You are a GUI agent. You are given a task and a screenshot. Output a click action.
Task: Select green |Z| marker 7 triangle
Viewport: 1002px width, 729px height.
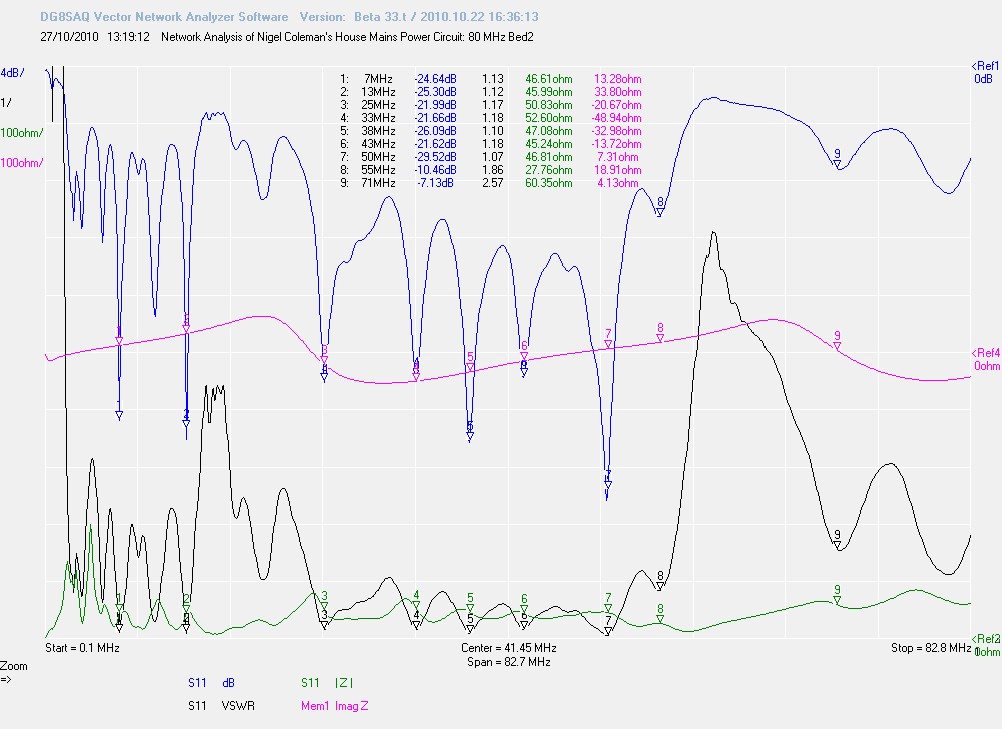(608, 609)
